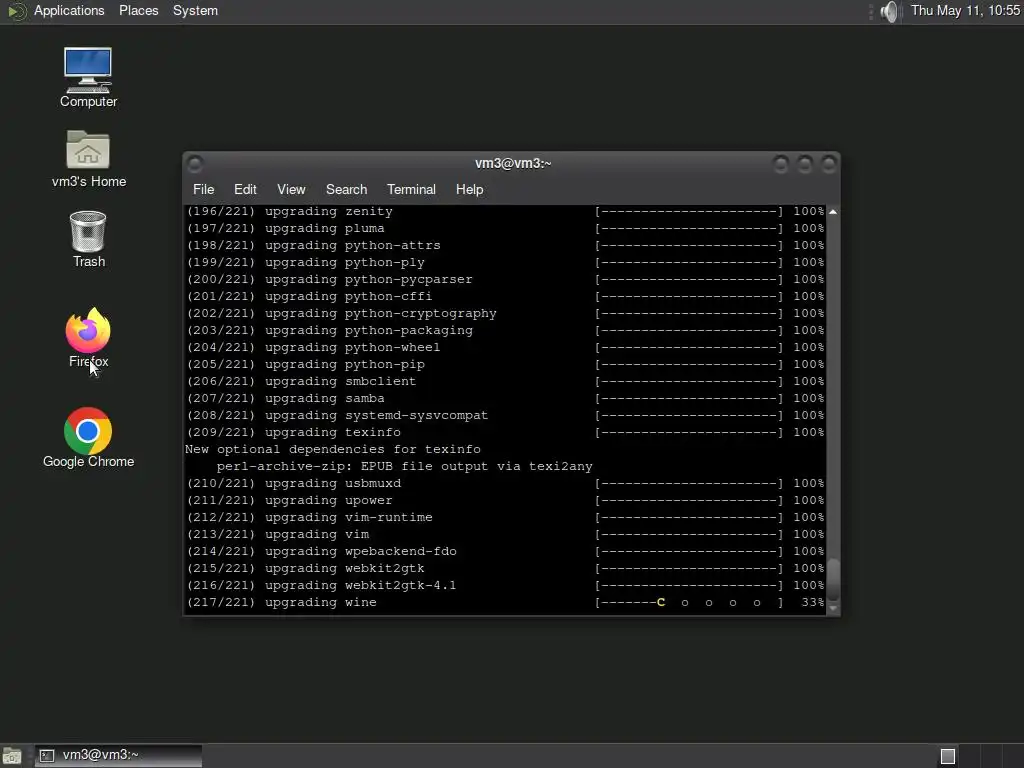Click the 'upgrading python-cffi' line
Viewport: 1024px width, 768px height.
(505, 296)
